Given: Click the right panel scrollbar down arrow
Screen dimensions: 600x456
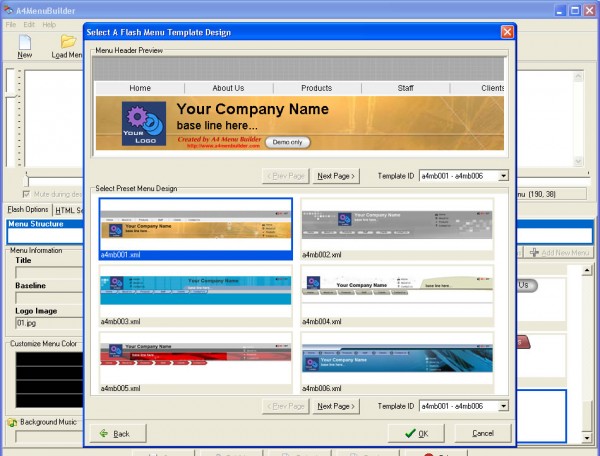Looking at the screenshot, I should pyautogui.click(x=587, y=437).
